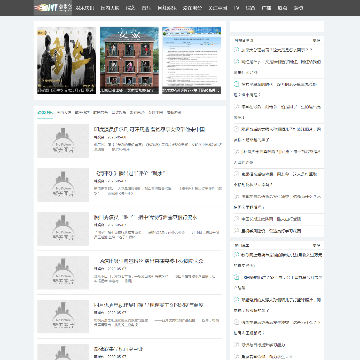The image size is (360, 360).
Task: Open the fourth article headline link
Action: pos(149,261)
